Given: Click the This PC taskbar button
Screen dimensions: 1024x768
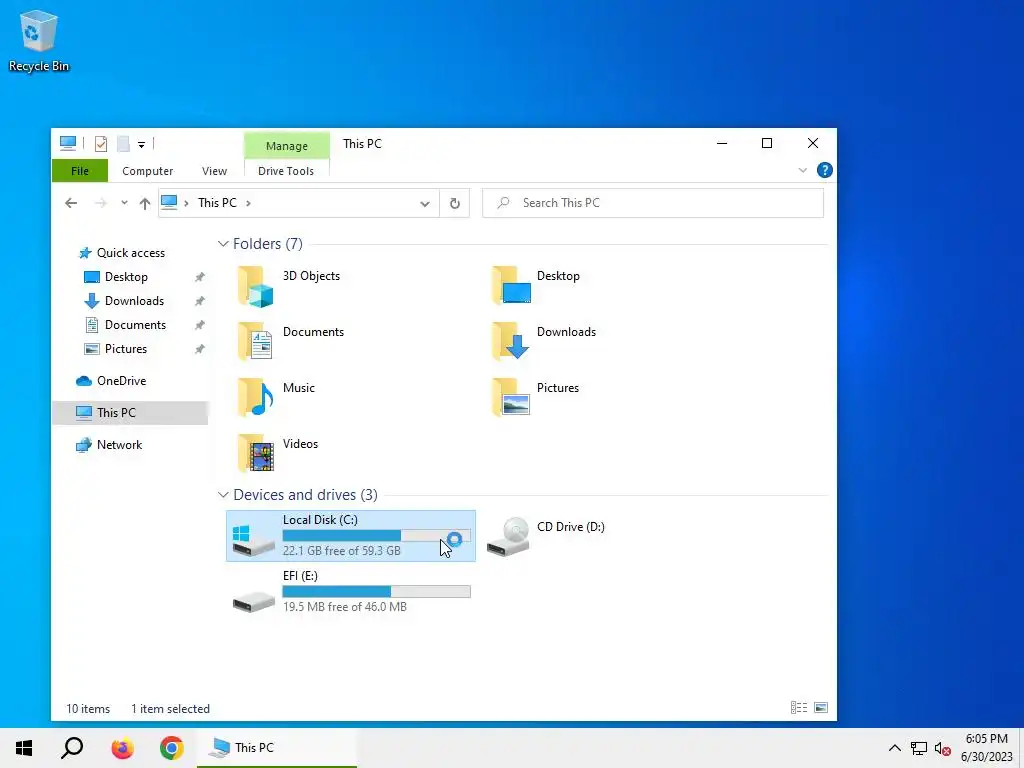Looking at the screenshot, I should pos(277,748).
